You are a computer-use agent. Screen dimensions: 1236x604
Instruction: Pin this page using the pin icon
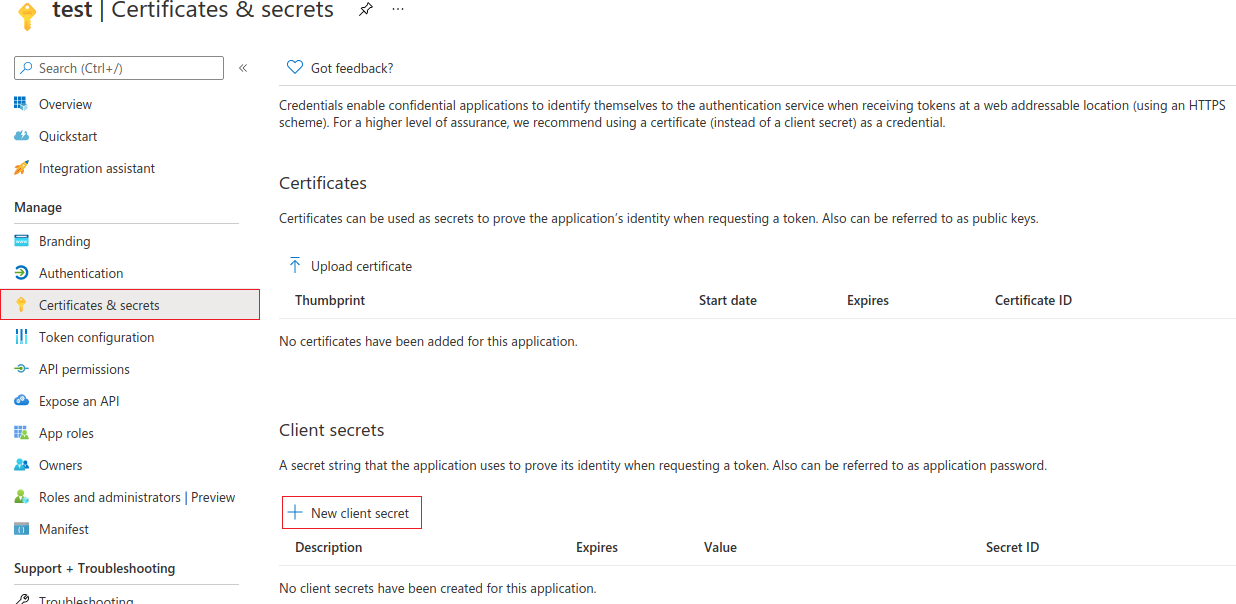[x=366, y=10]
